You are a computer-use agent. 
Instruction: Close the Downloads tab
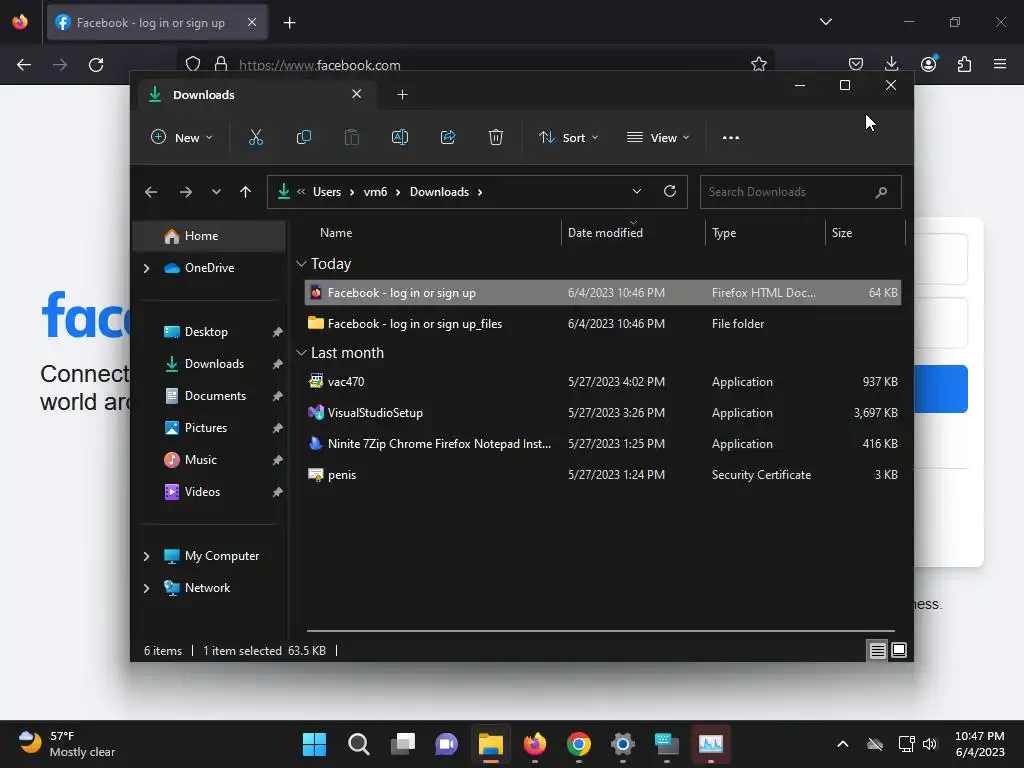(x=357, y=94)
